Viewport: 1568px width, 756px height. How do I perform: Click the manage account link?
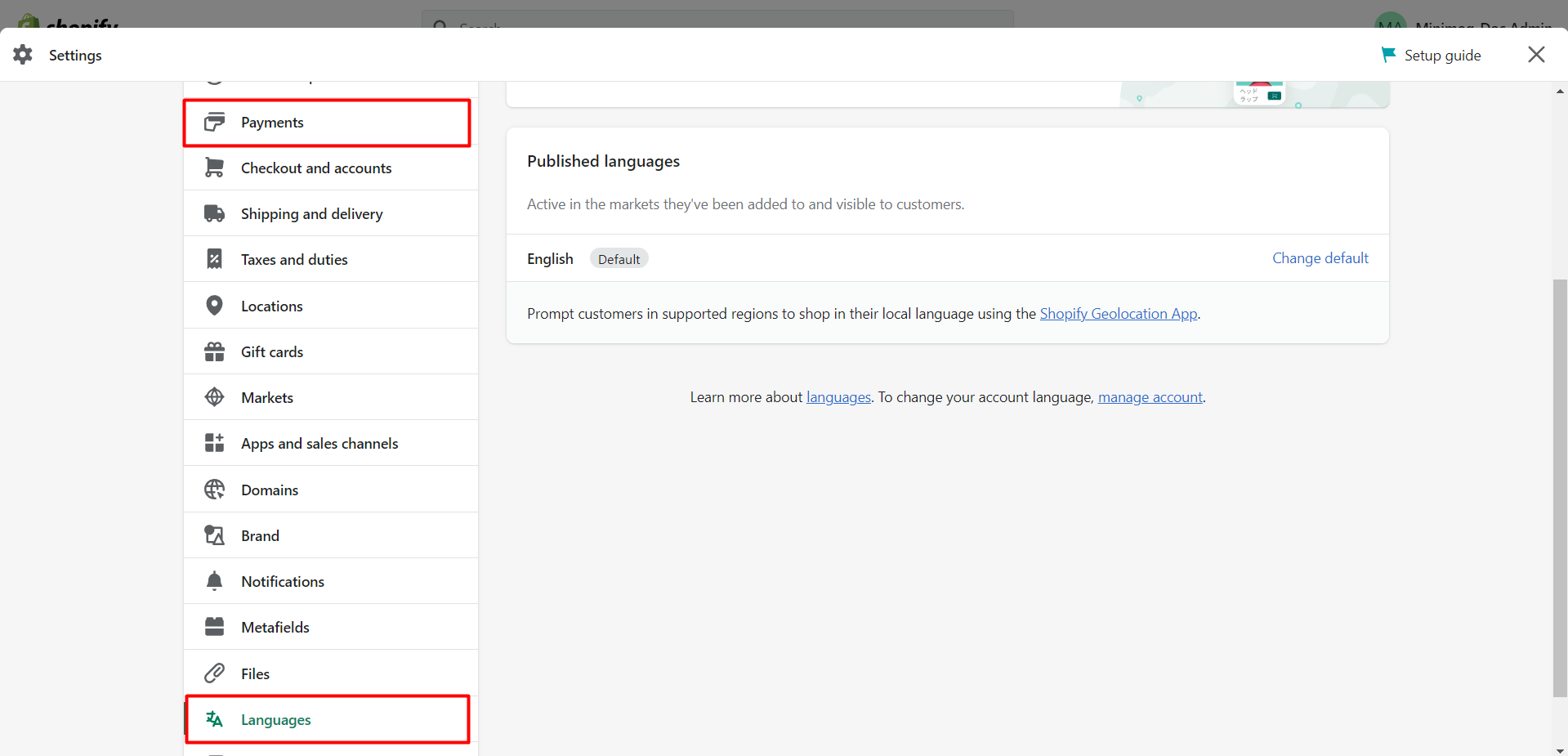1150,397
